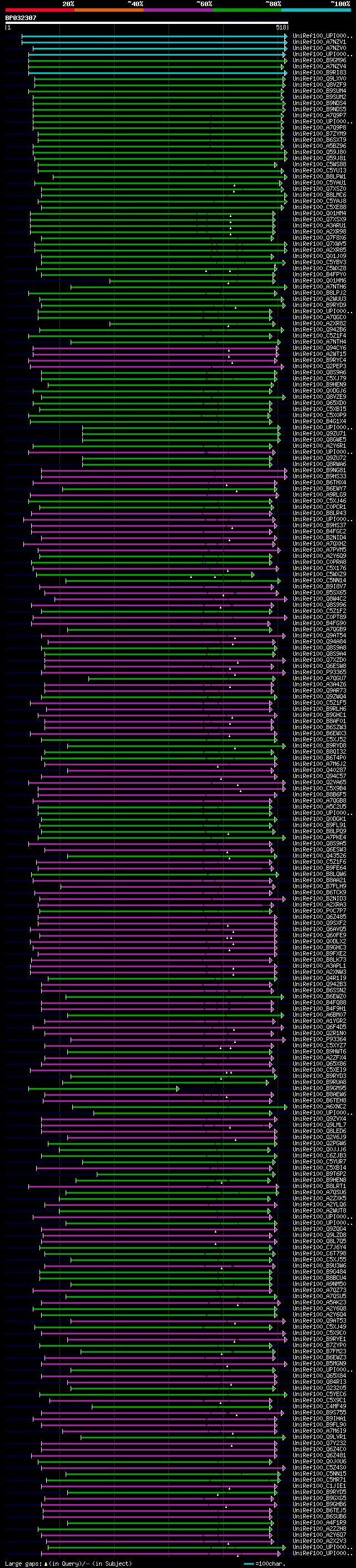Select the UniRef100_C7J6Y4 label
The width and height of the screenshot is (356, 1568).
(x=319, y=1247)
